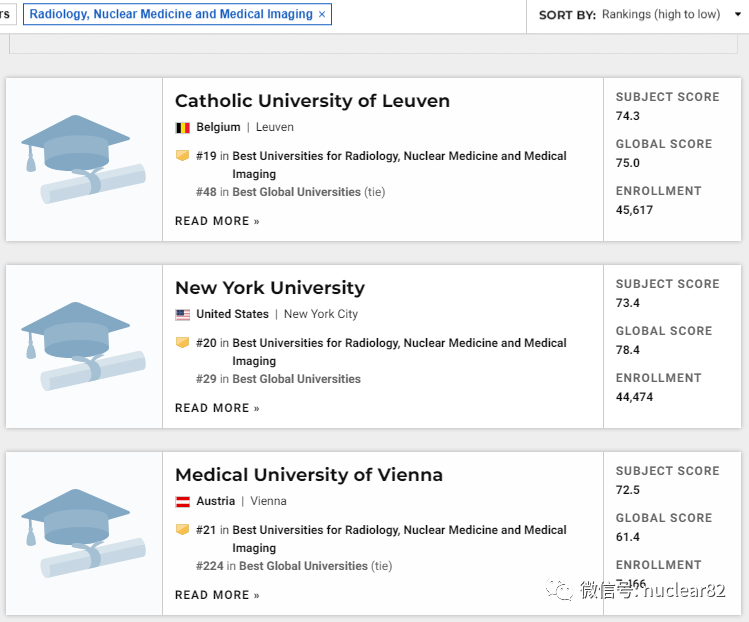The image size is (749, 622).
Task: Click the United States flag icon
Action: [x=183, y=315]
